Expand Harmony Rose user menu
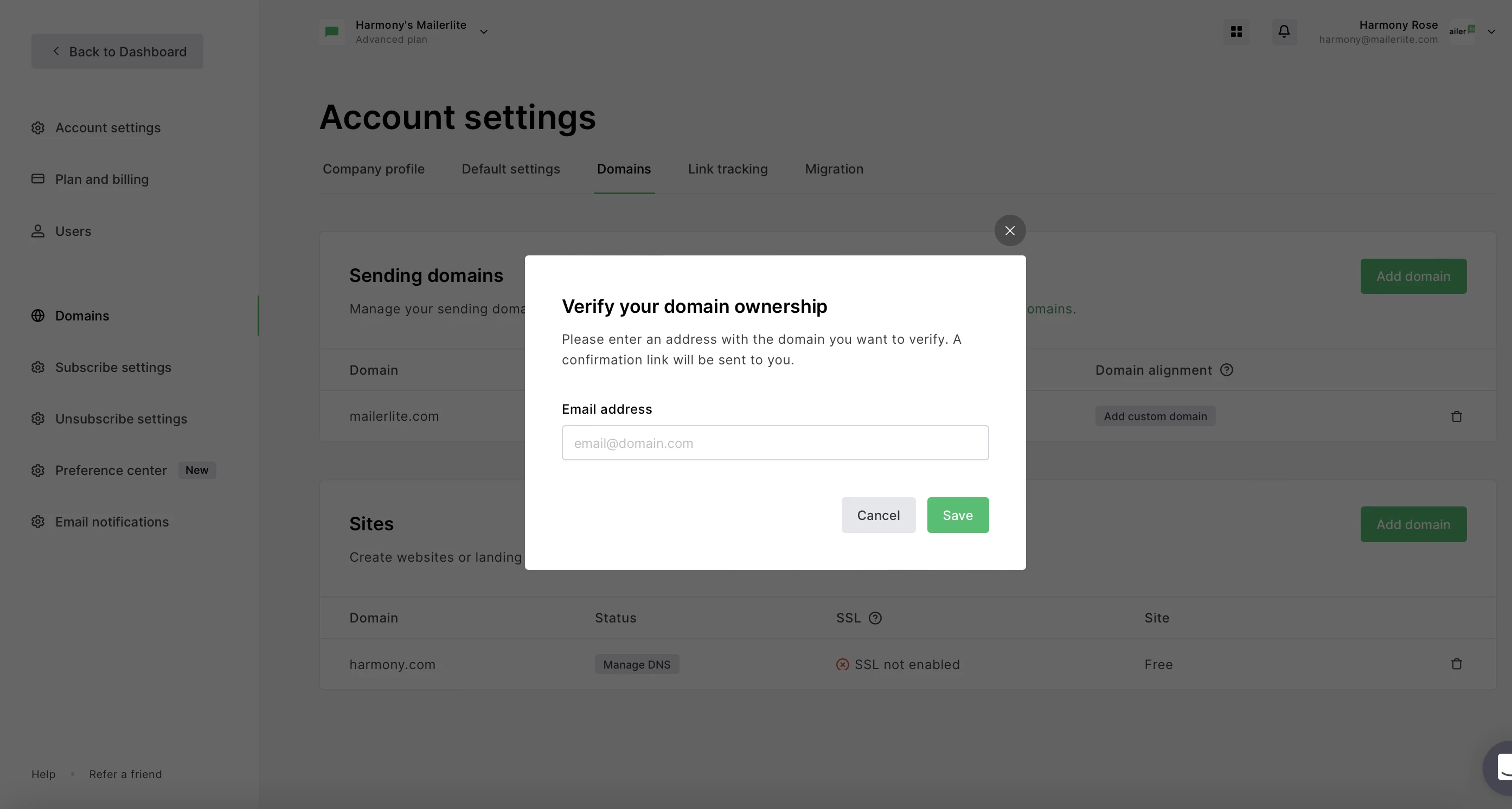Image resolution: width=1512 pixels, height=809 pixels. (x=1491, y=31)
